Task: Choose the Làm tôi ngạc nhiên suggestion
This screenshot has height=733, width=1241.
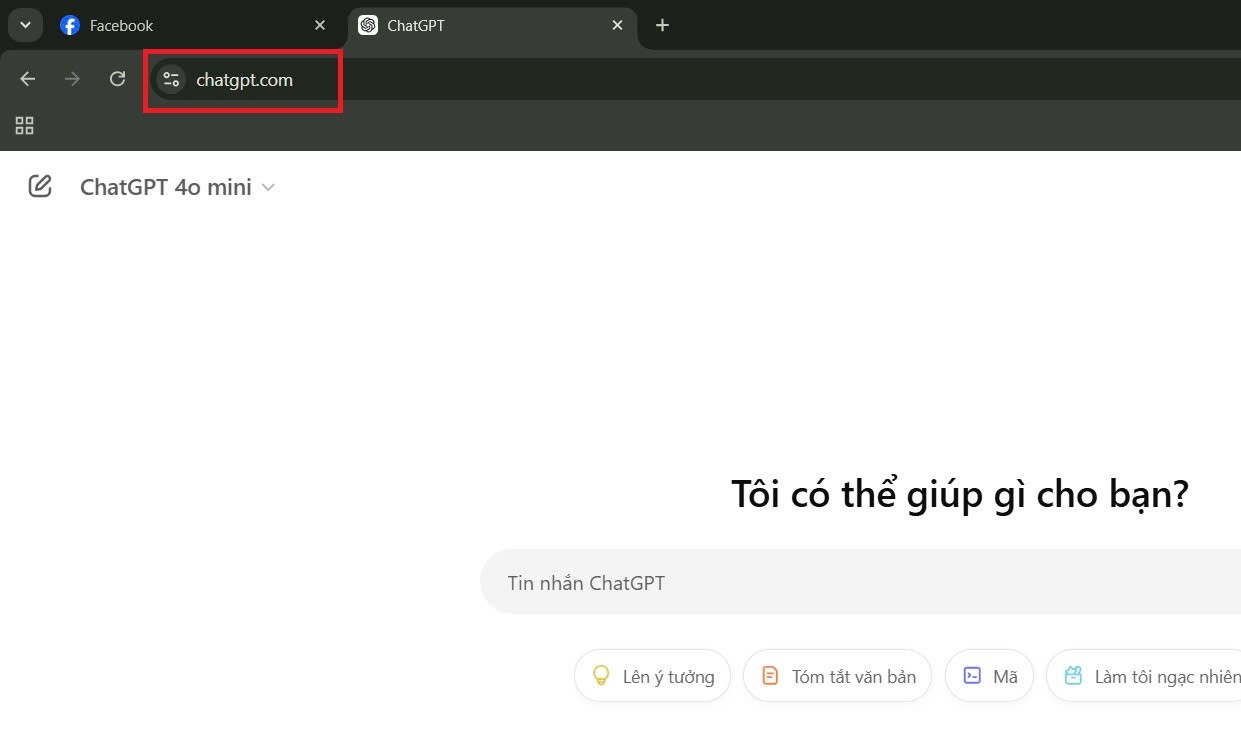Action: pos(1144,676)
